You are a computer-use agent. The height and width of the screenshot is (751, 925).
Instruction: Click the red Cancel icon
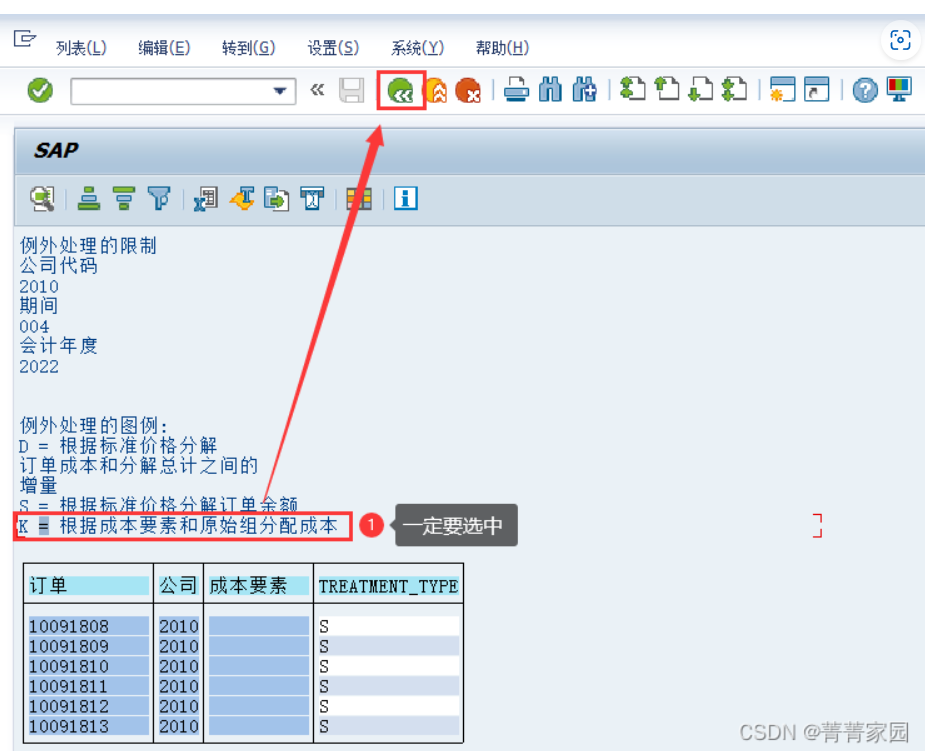tap(468, 91)
